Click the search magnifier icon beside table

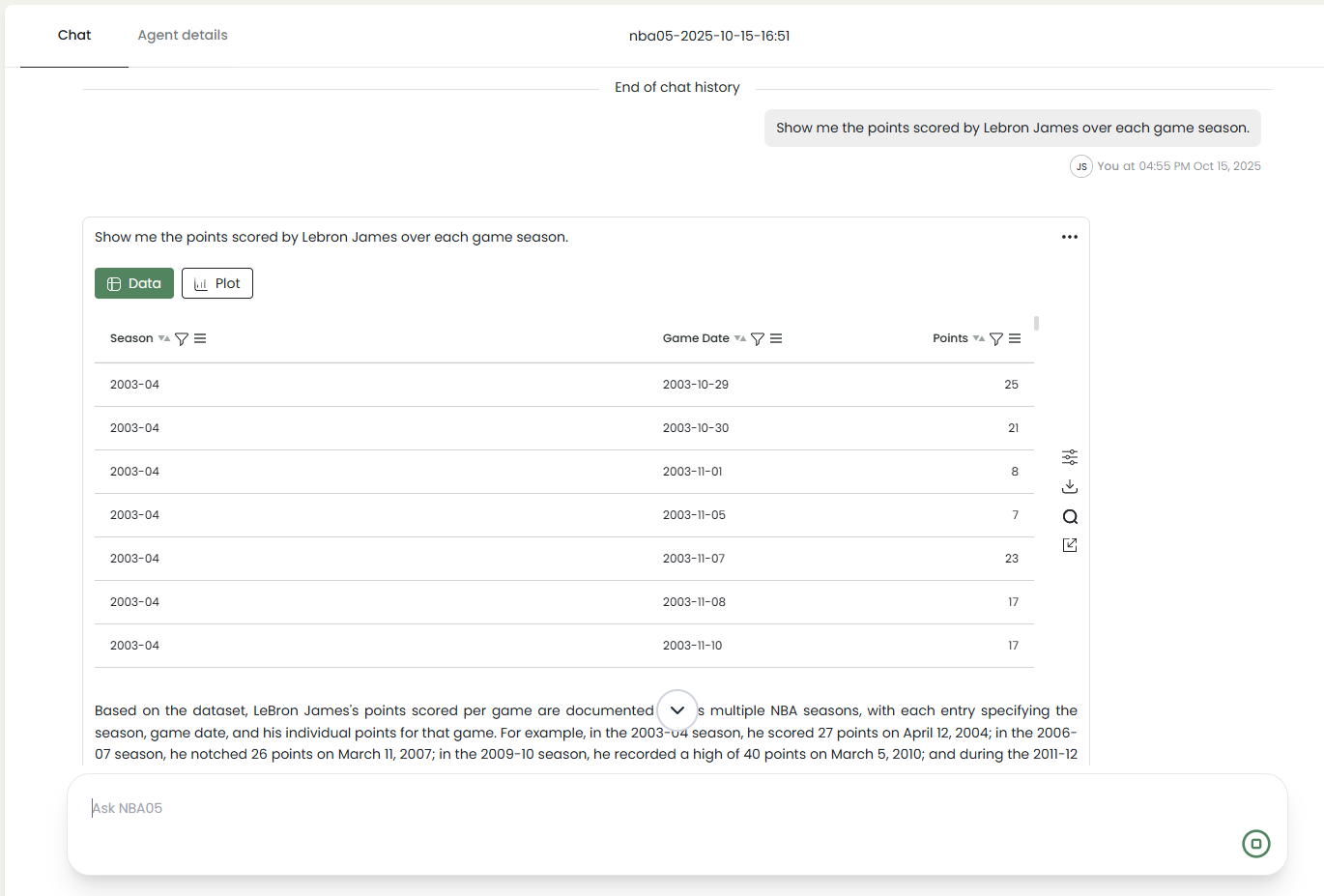[1070, 516]
